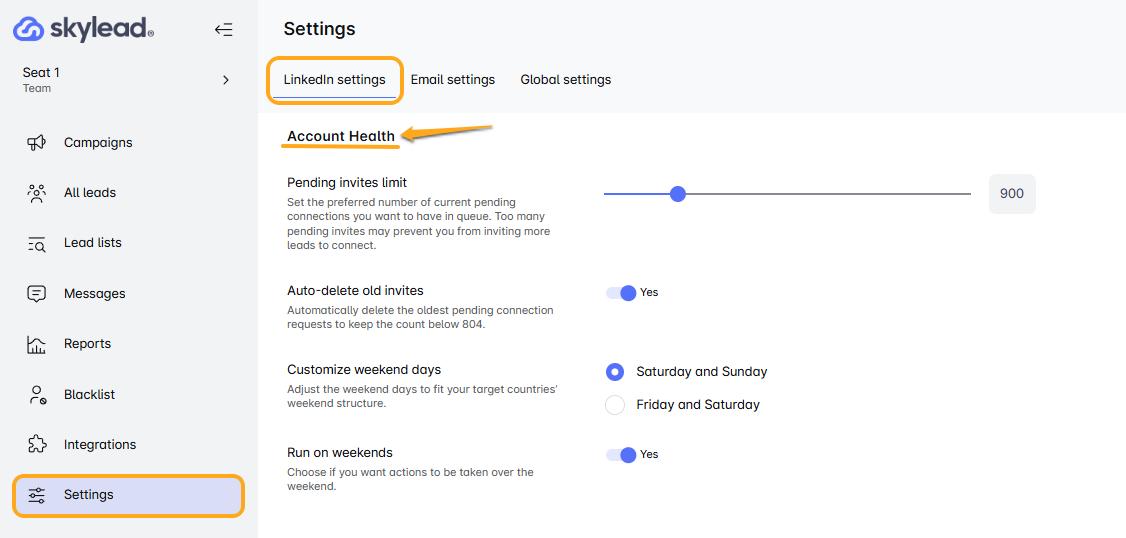This screenshot has height=538, width=1126.
Task: Click the Lead lists search icon
Action: point(37,243)
